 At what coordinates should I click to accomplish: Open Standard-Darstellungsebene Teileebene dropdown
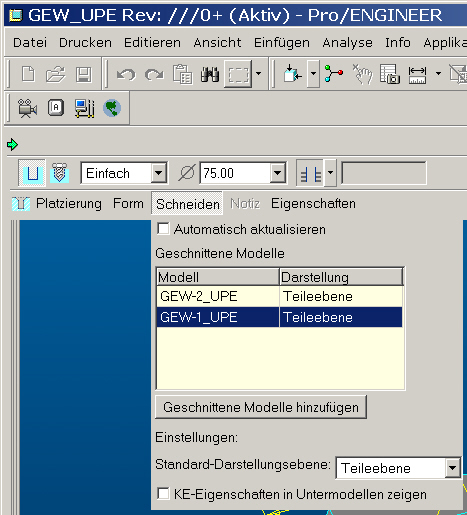(452, 468)
